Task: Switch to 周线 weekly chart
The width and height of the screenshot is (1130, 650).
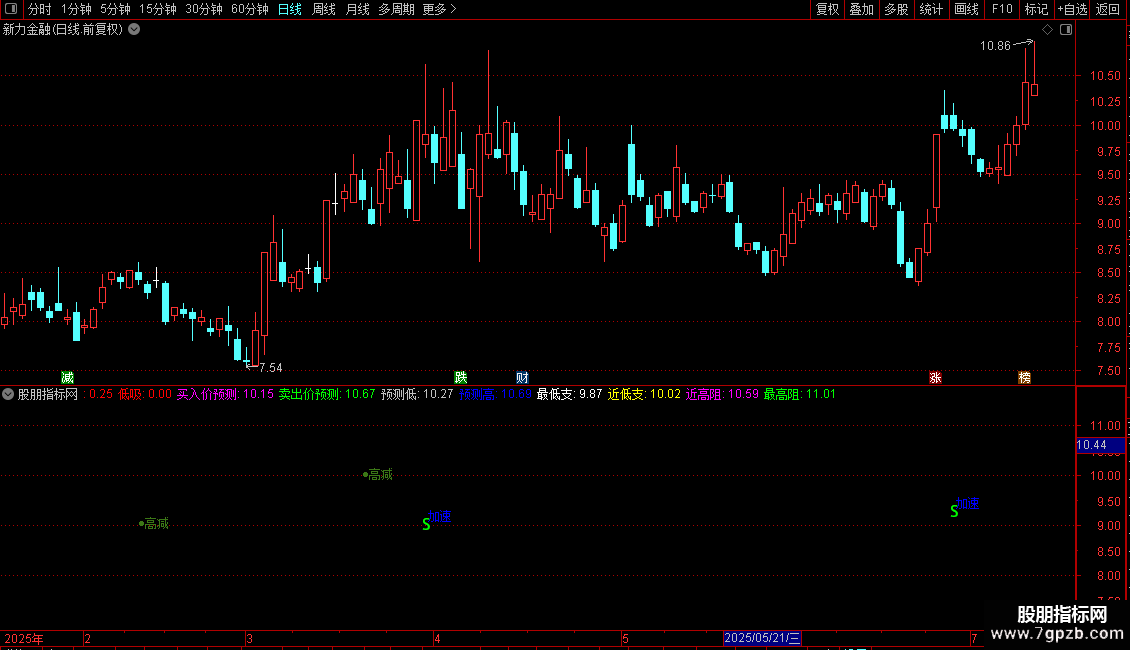Action: (324, 9)
